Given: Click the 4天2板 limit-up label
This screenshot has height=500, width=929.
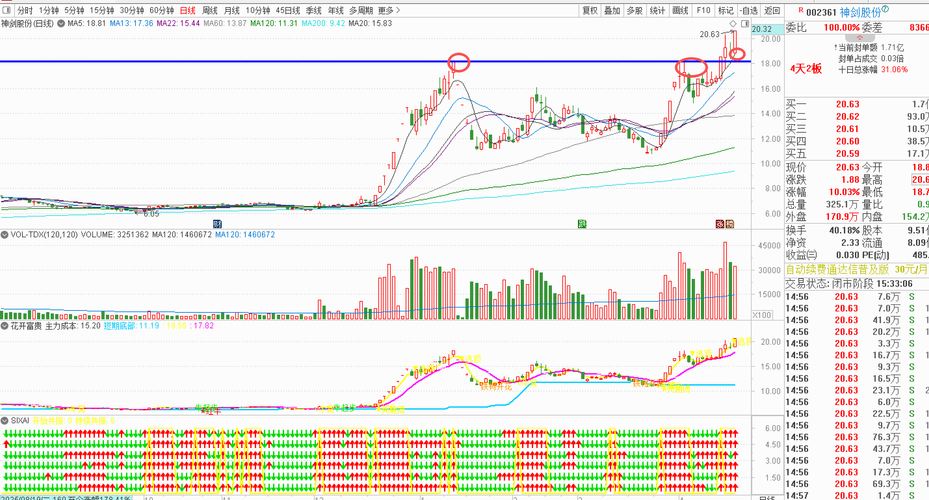Looking at the screenshot, I should (806, 69).
